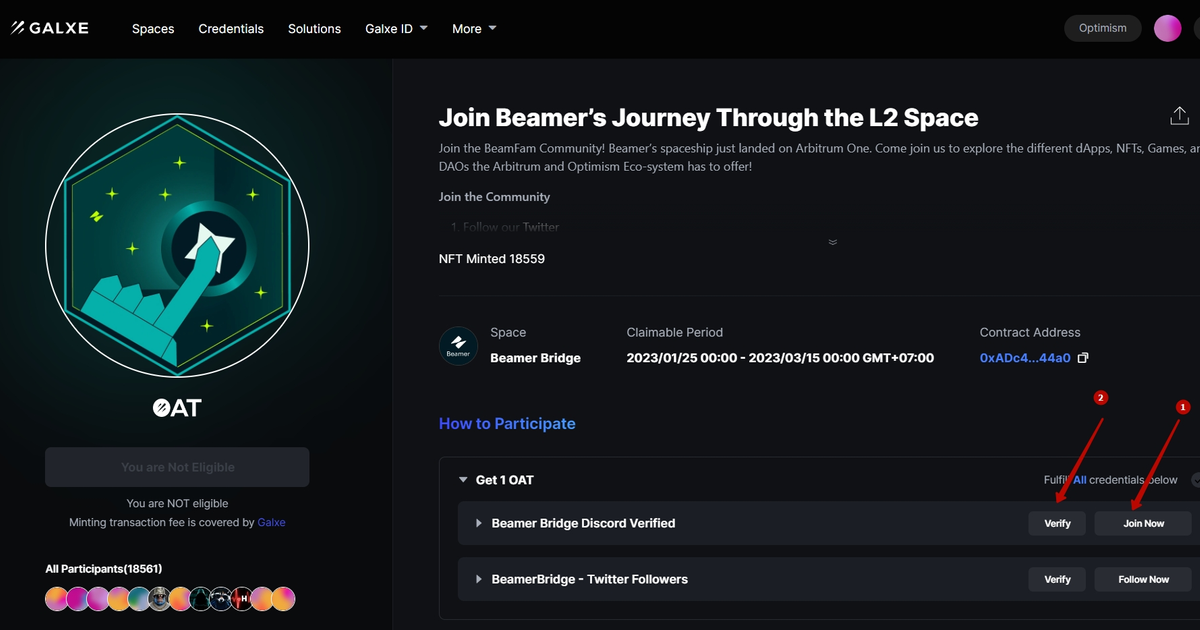
Task: Expand the Beamer Bridge Discord Verified credential
Action: [479, 523]
